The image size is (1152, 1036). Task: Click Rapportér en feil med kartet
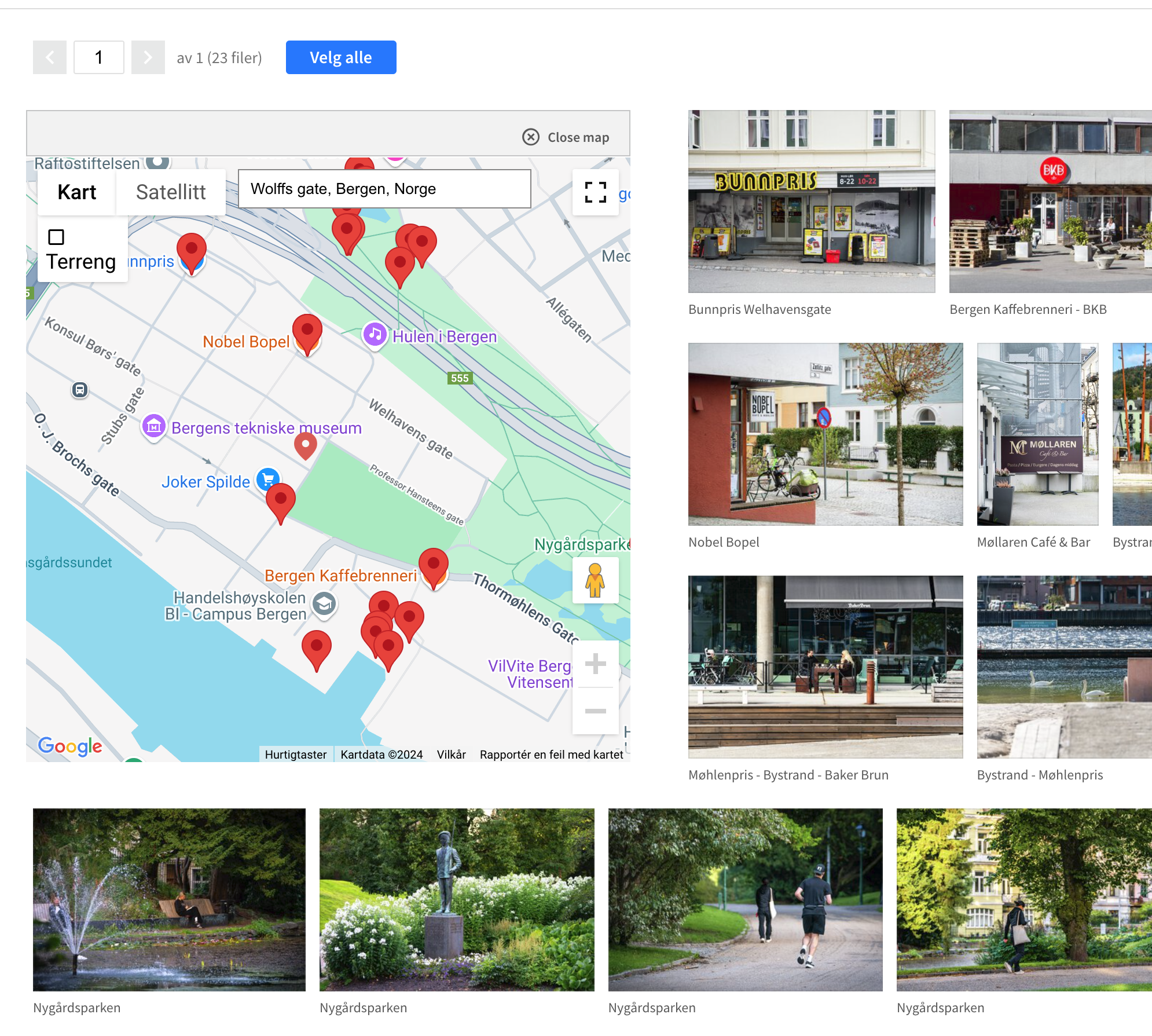pyautogui.click(x=552, y=755)
